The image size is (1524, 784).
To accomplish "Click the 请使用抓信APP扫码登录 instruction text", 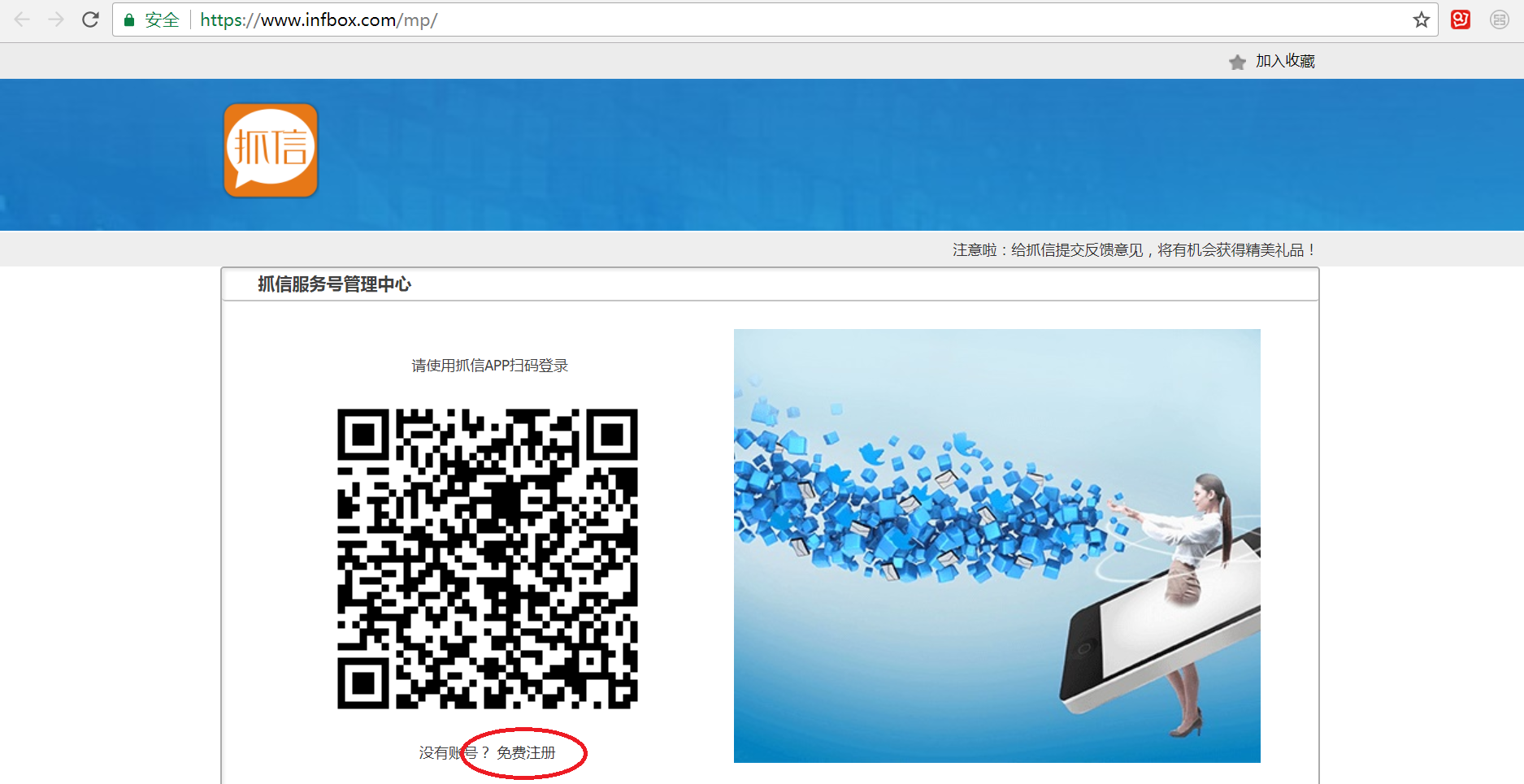I will (489, 366).
